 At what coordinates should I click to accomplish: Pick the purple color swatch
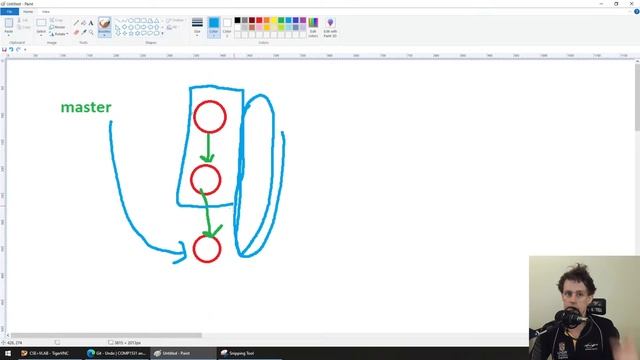(x=303, y=20)
